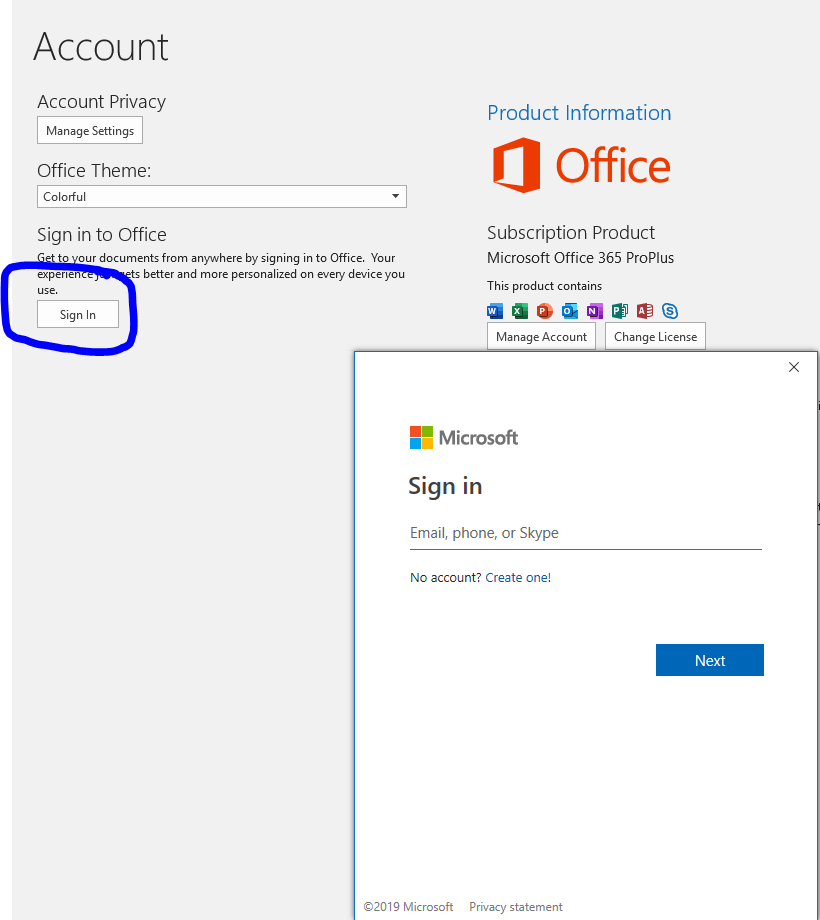Click the Outlook app icon

click(570, 311)
